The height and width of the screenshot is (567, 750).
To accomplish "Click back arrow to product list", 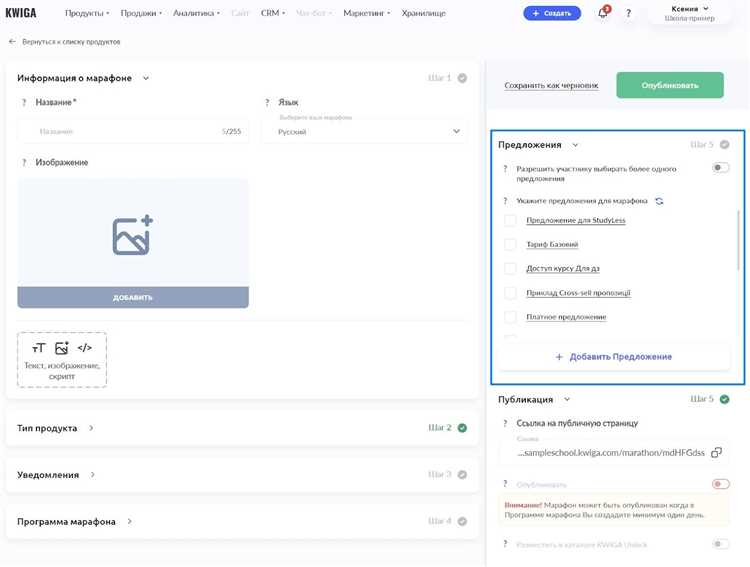I will tap(12, 42).
